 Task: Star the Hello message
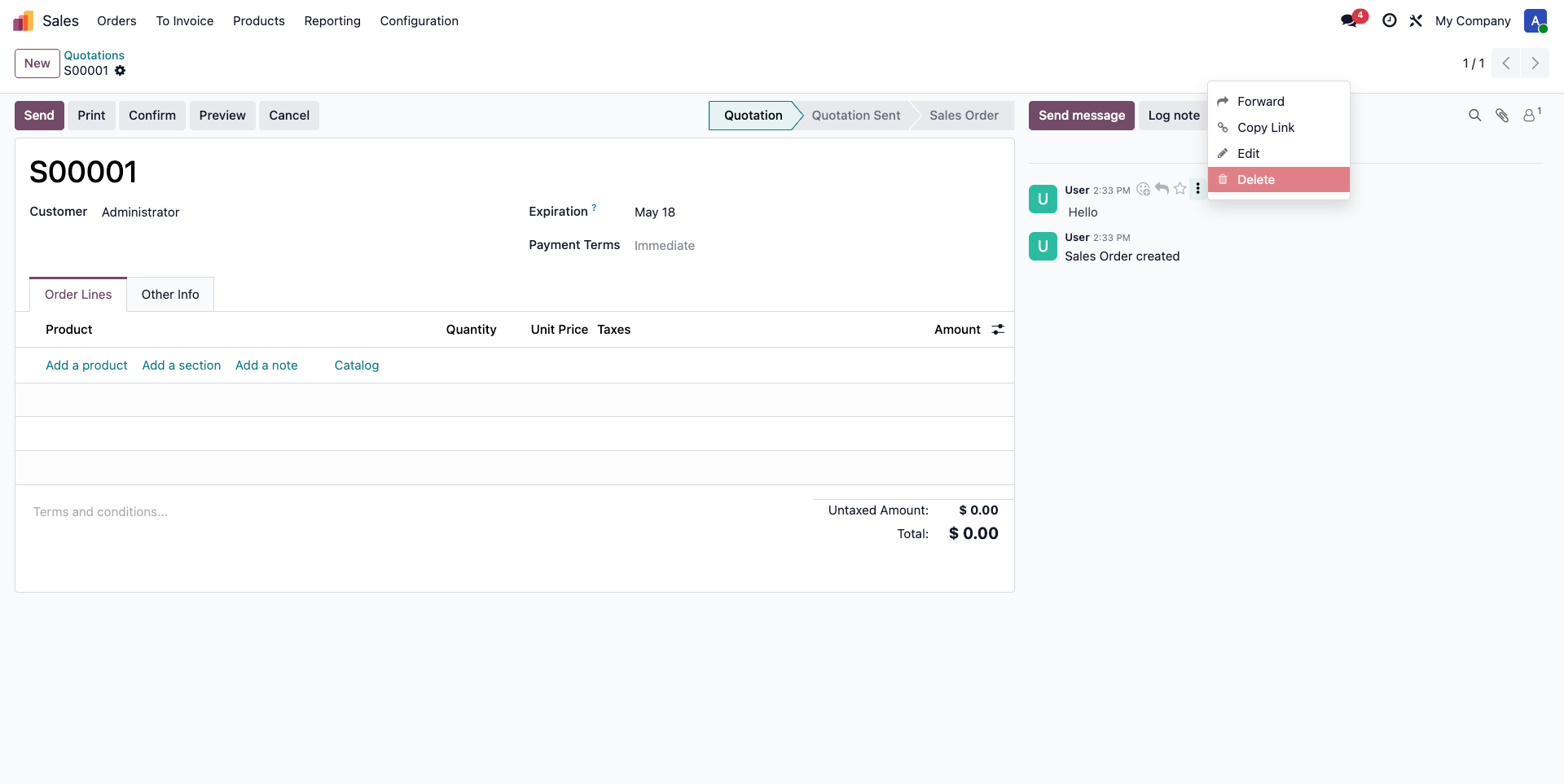[x=1180, y=189]
